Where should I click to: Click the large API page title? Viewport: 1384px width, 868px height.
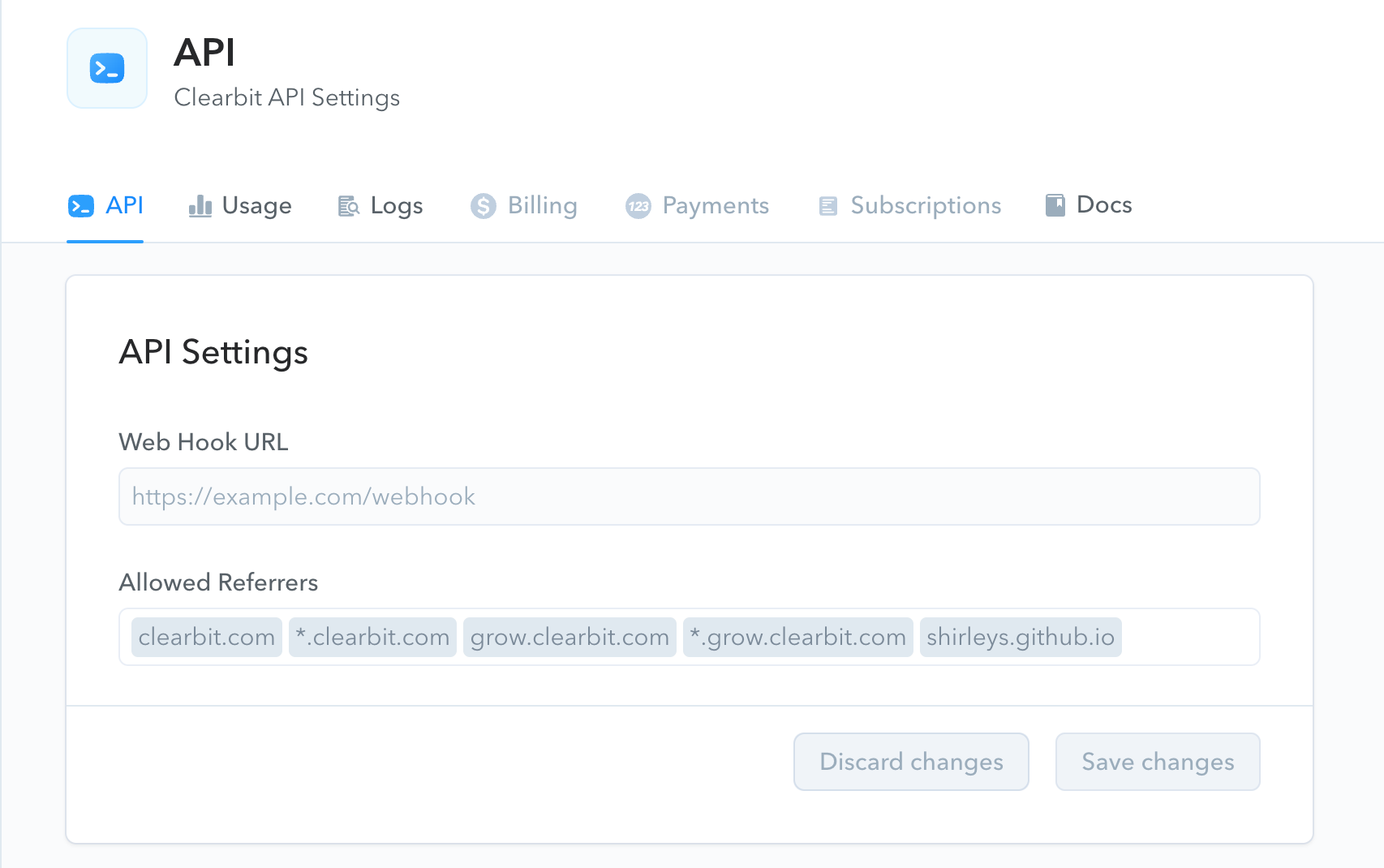click(204, 53)
